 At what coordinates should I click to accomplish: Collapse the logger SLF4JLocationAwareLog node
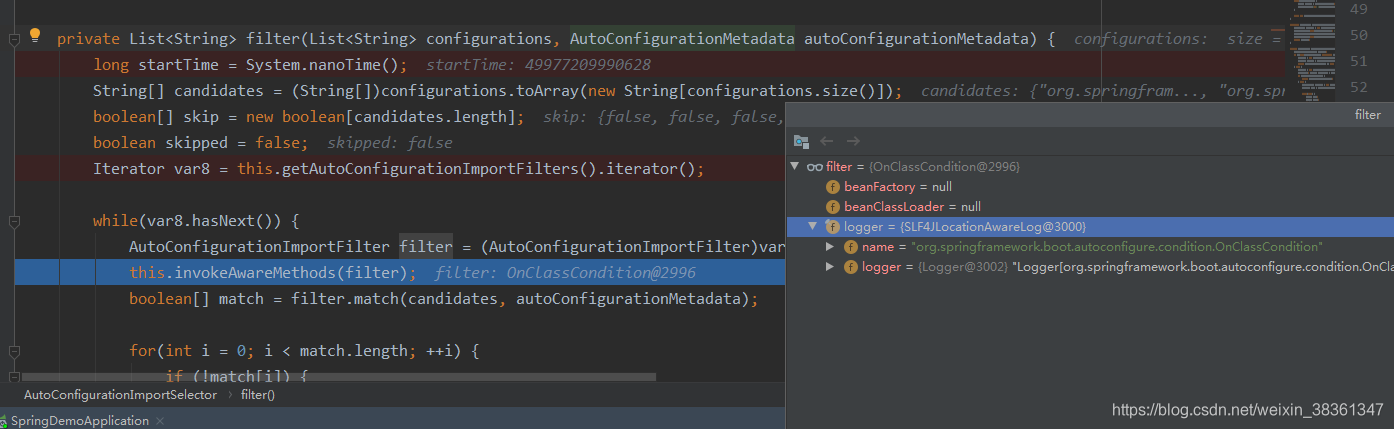click(813, 227)
